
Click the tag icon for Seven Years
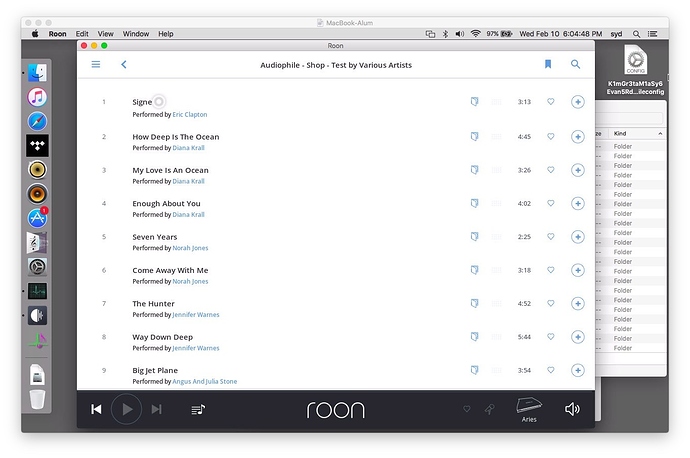click(474, 237)
